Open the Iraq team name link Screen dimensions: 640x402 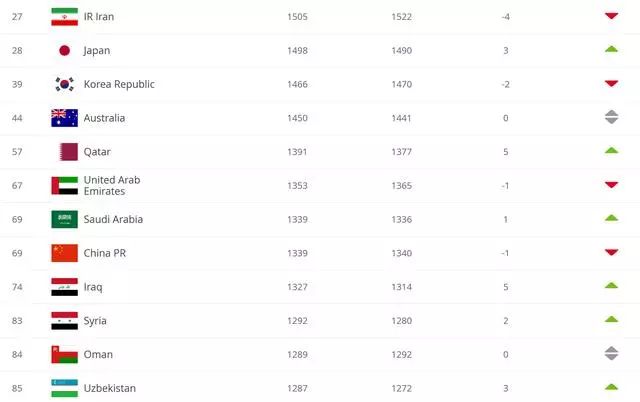(93, 287)
